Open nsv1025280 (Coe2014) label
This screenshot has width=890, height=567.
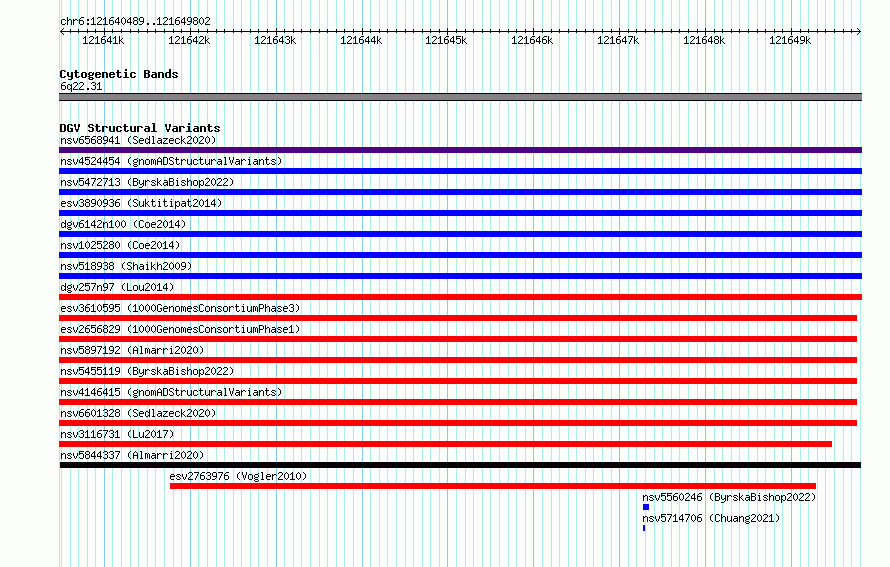point(120,245)
